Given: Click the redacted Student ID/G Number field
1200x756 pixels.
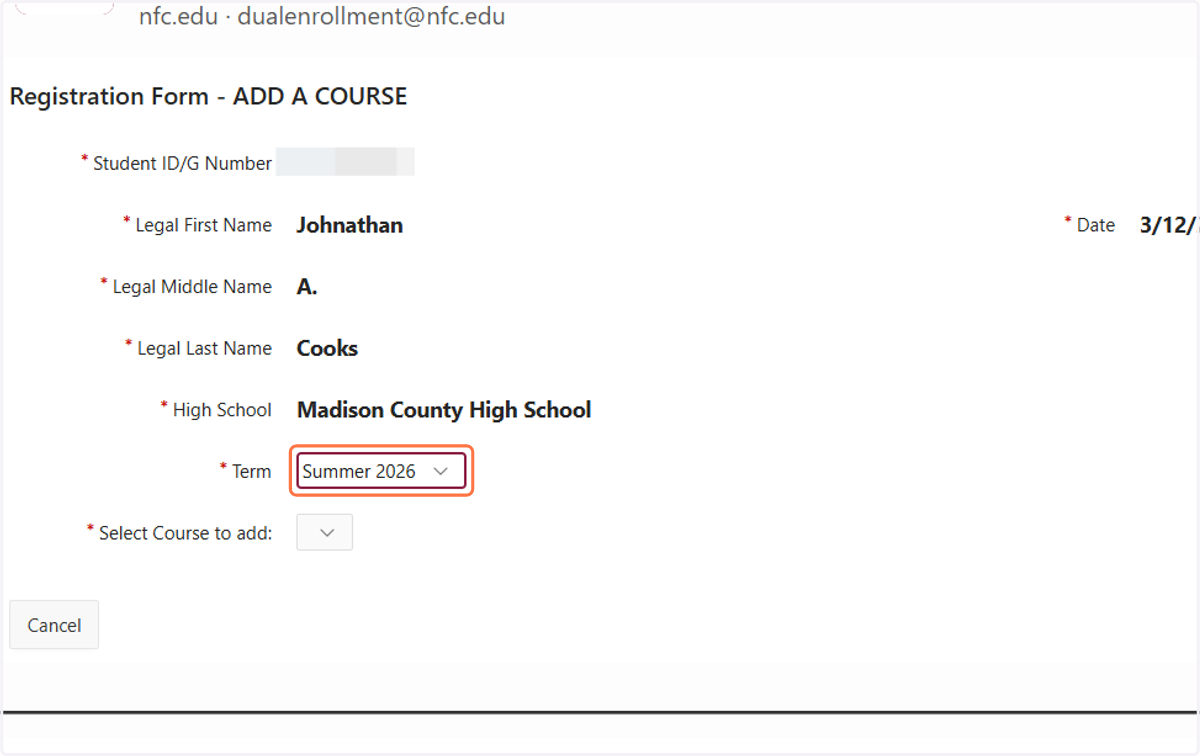Looking at the screenshot, I should point(345,162).
